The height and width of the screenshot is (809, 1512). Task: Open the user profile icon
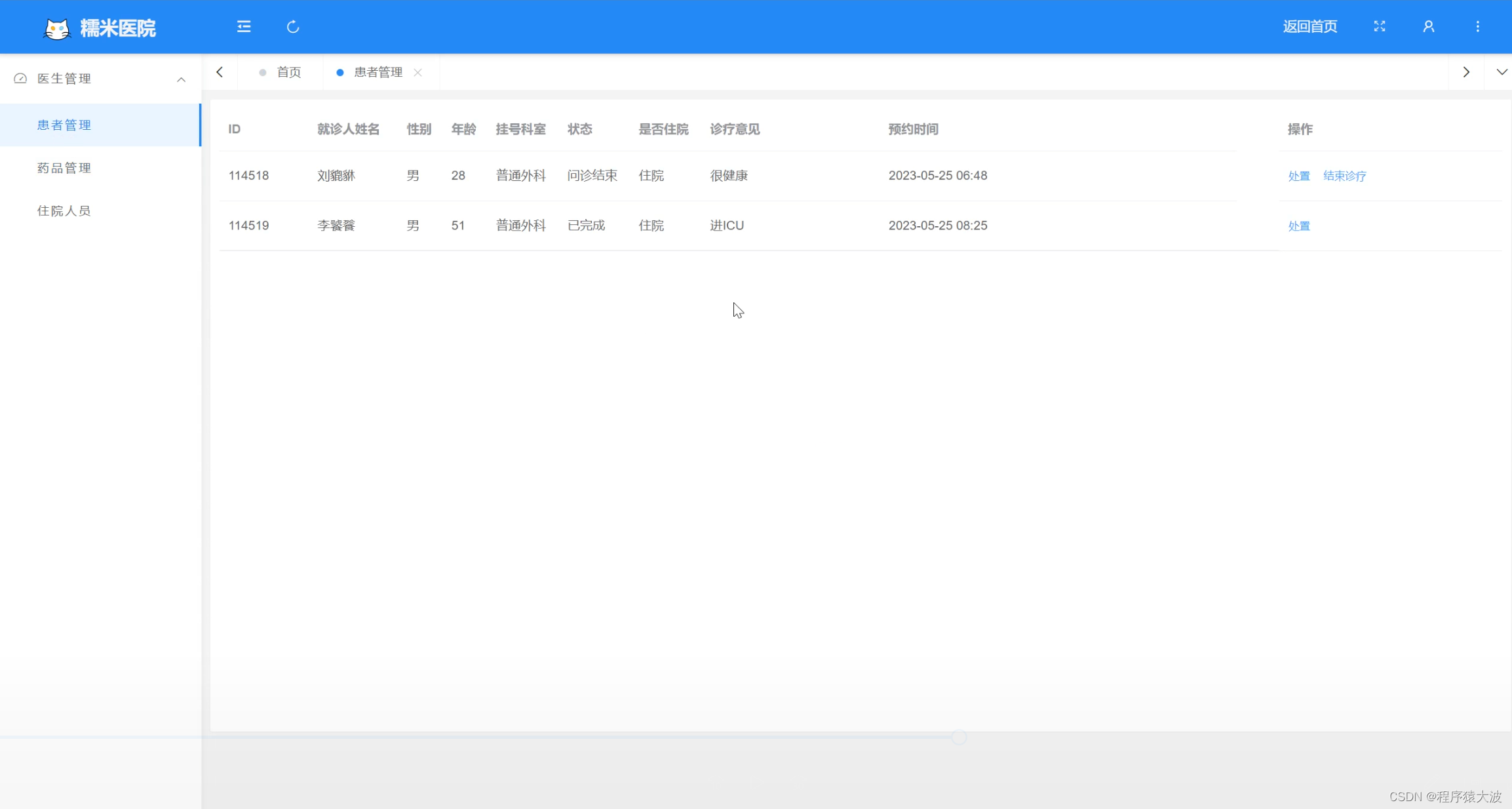pos(1429,27)
